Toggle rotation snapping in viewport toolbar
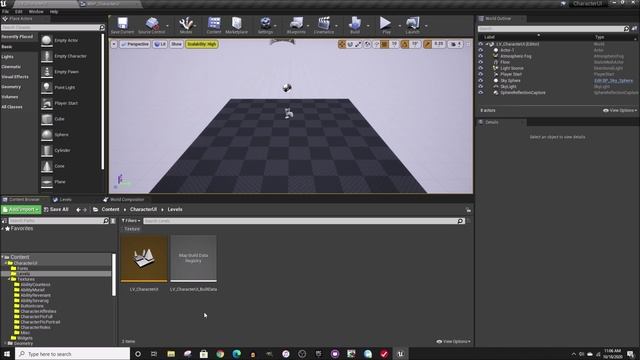The height and width of the screenshot is (360, 640). (404, 44)
